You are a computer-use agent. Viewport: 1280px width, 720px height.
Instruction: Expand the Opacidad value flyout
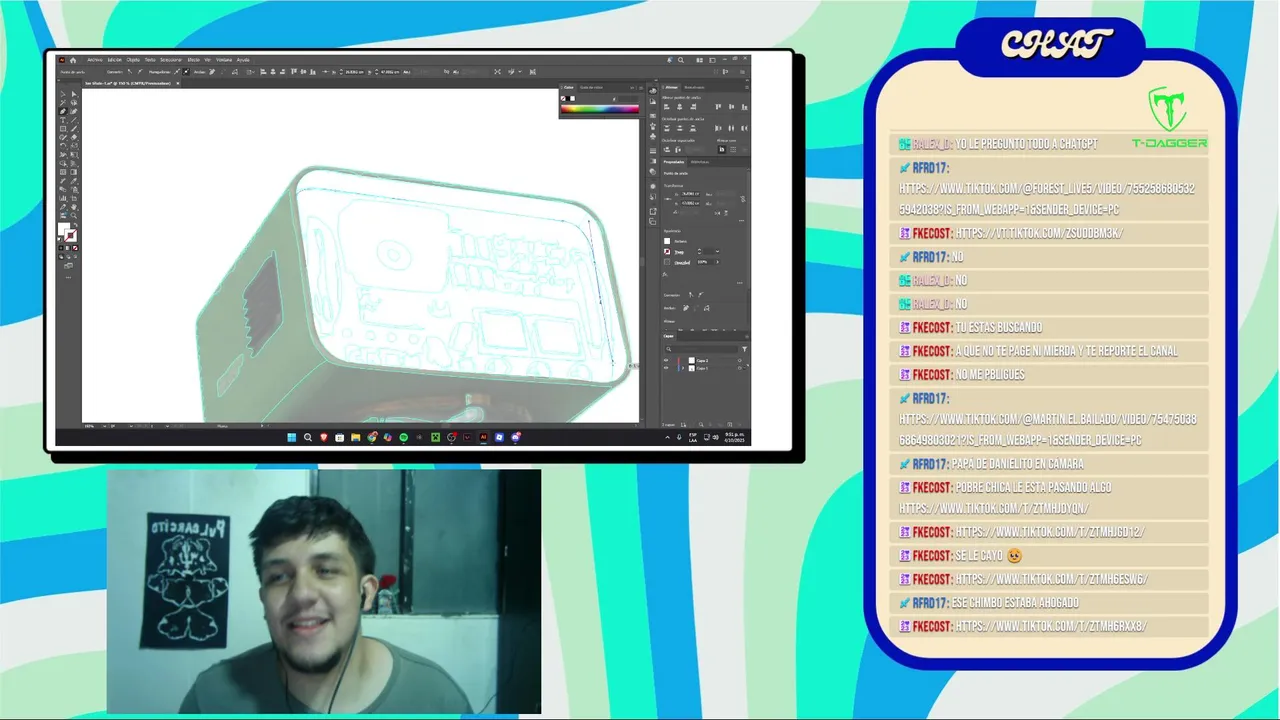tap(718, 262)
